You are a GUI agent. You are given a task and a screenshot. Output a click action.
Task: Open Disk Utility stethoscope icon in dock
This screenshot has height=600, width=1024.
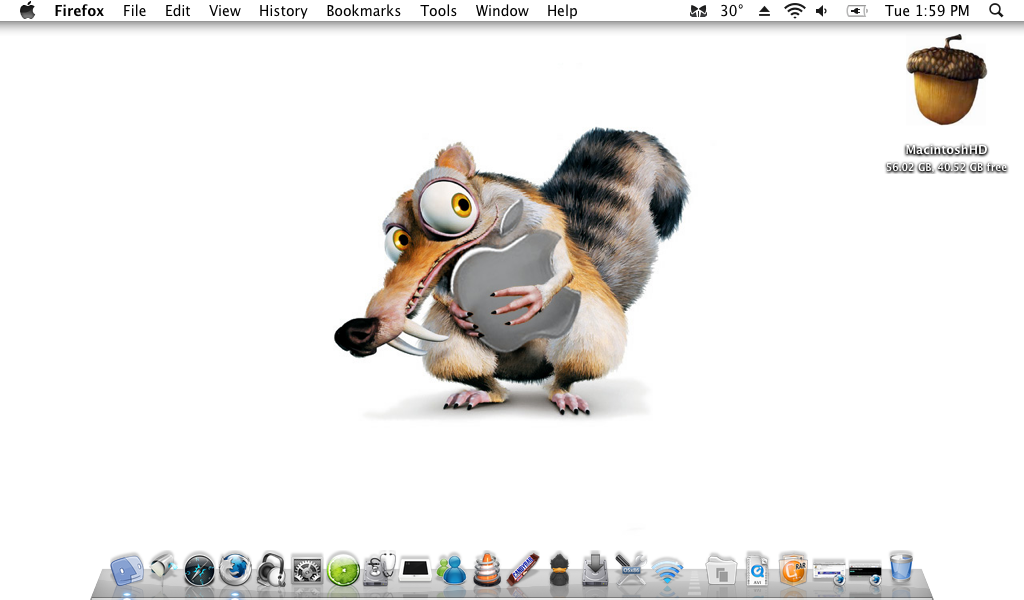[379, 569]
